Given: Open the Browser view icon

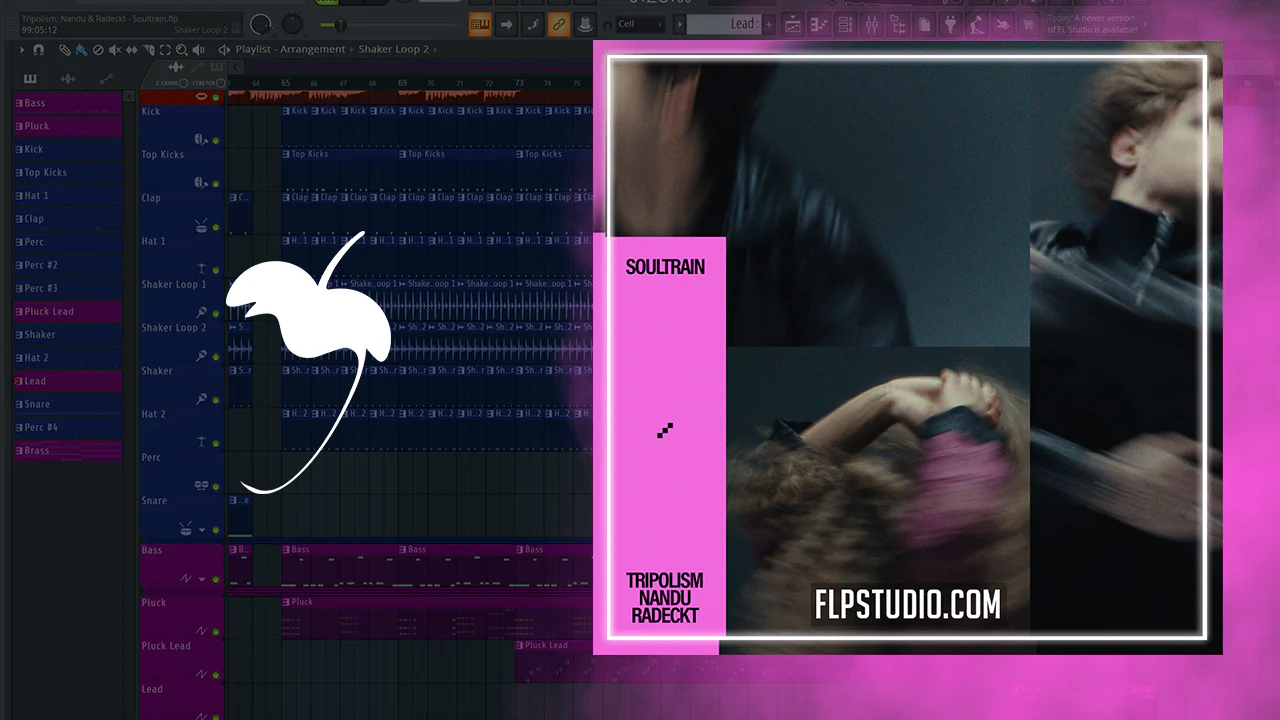Looking at the screenshot, I should 897,24.
